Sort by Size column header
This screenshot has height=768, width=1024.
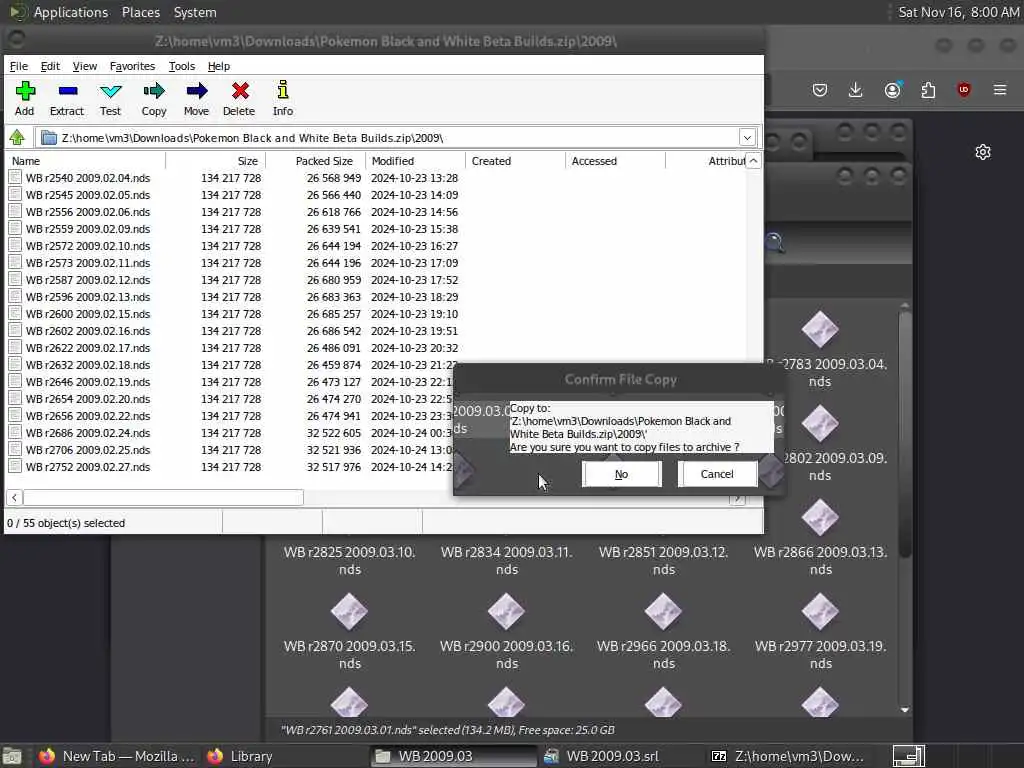tap(216, 161)
